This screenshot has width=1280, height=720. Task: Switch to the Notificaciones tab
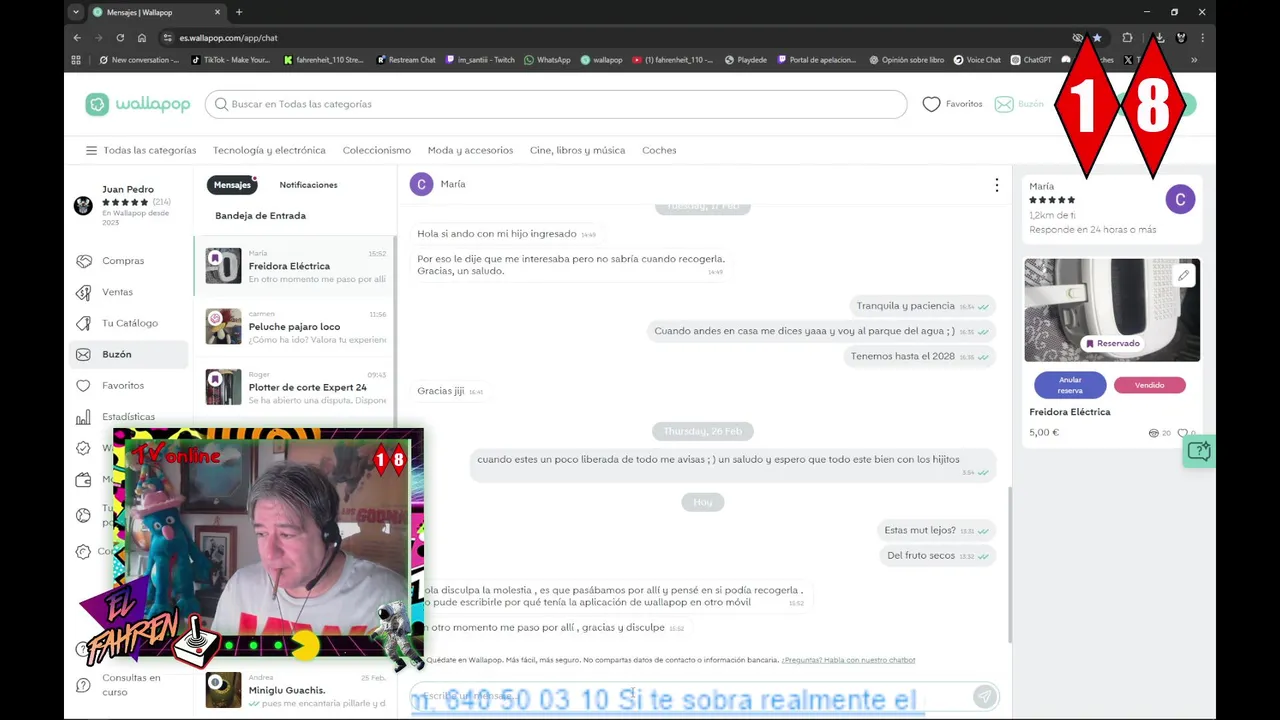(308, 185)
